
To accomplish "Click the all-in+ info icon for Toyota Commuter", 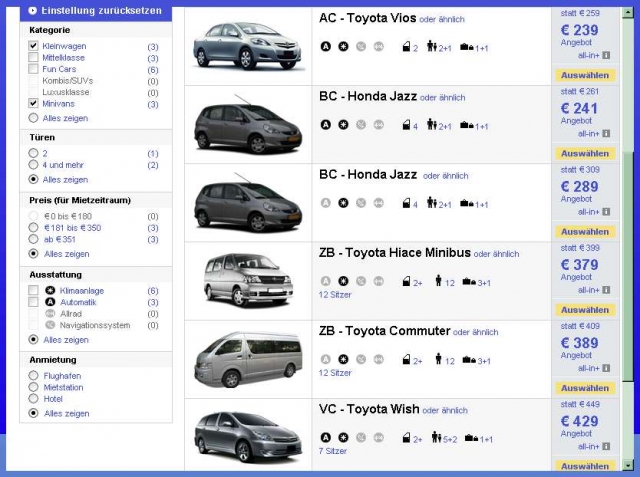I will click(x=606, y=368).
